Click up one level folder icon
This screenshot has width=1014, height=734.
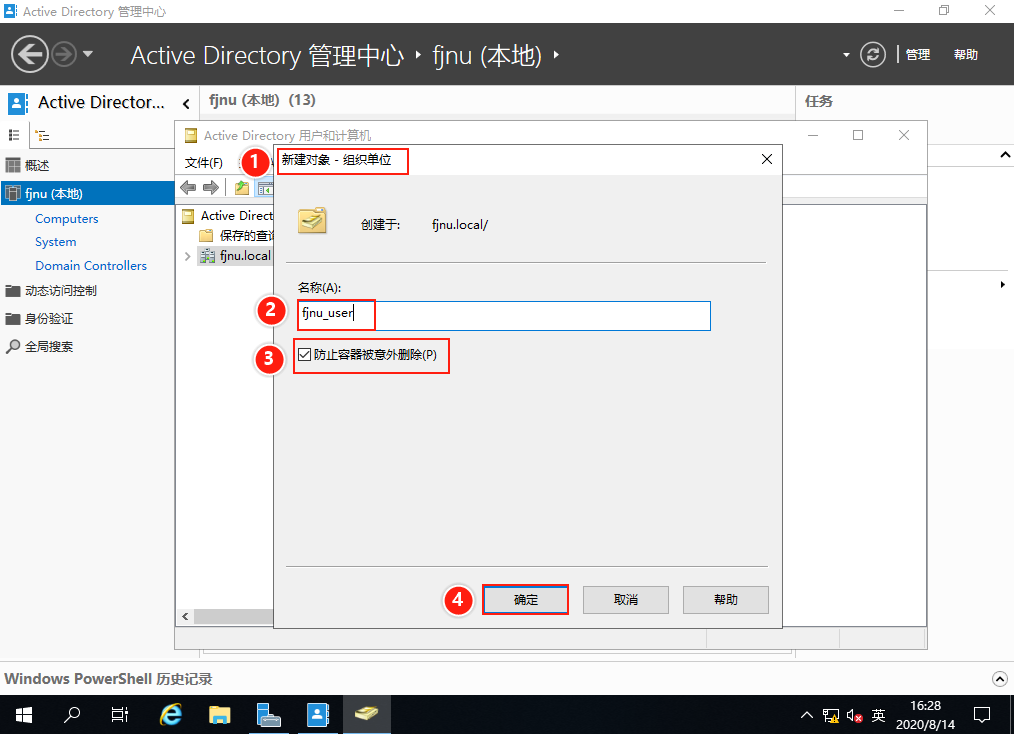coord(242,188)
